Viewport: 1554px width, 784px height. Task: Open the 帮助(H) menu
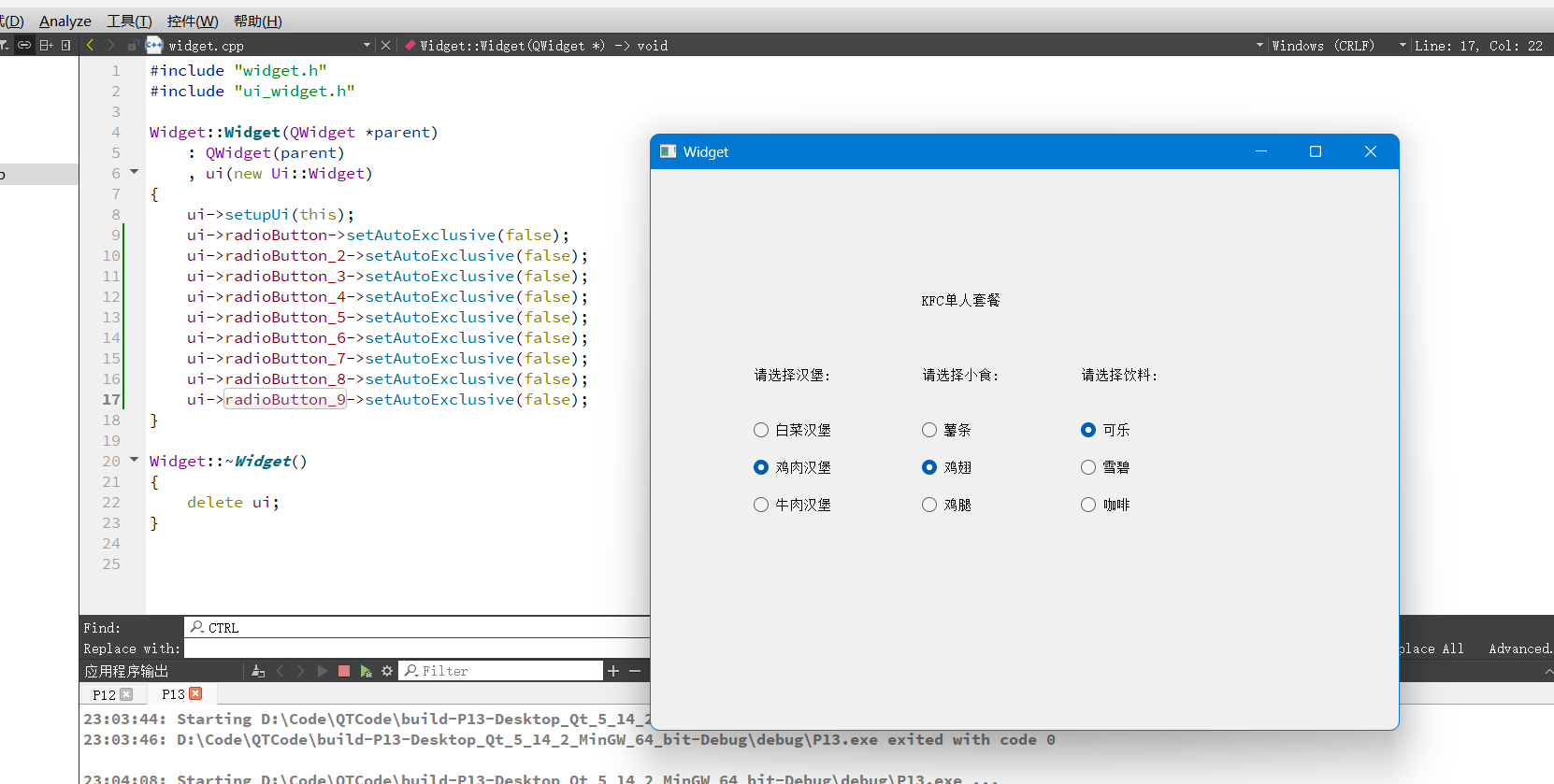[257, 21]
